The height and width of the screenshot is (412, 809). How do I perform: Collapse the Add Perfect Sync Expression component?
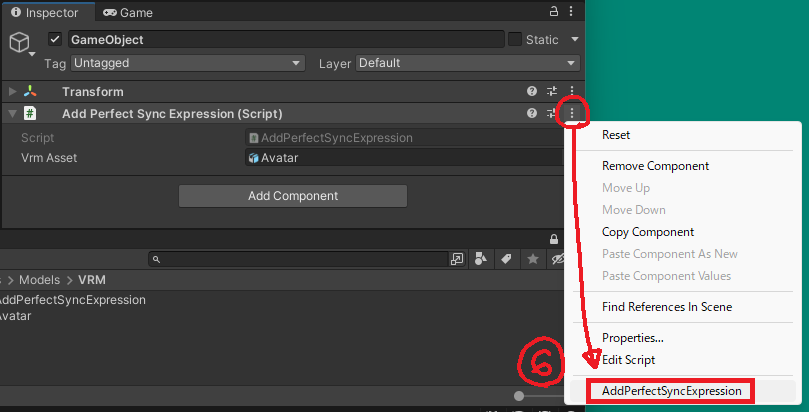[x=13, y=114]
